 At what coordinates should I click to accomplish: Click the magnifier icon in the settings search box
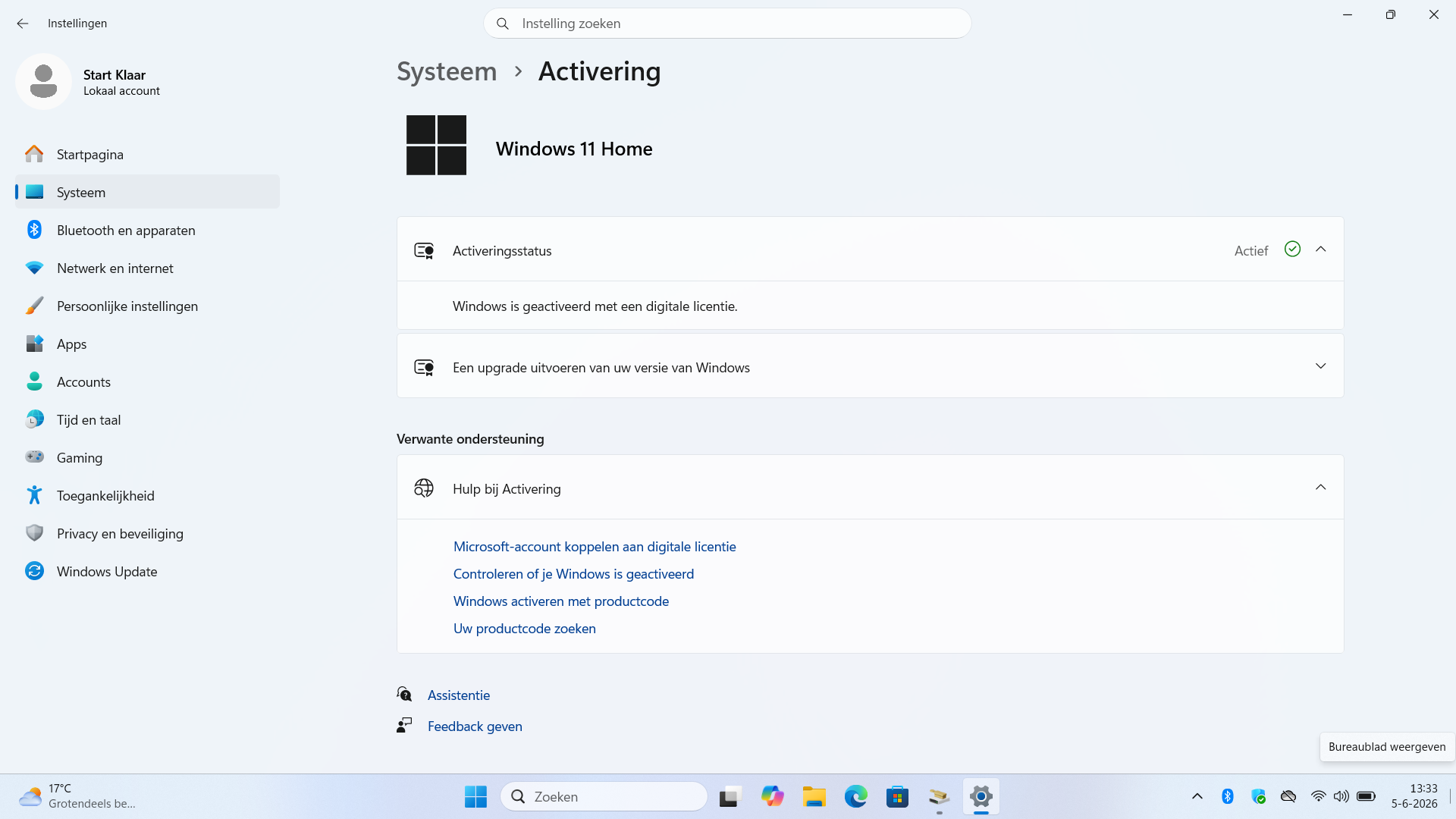coord(502,24)
